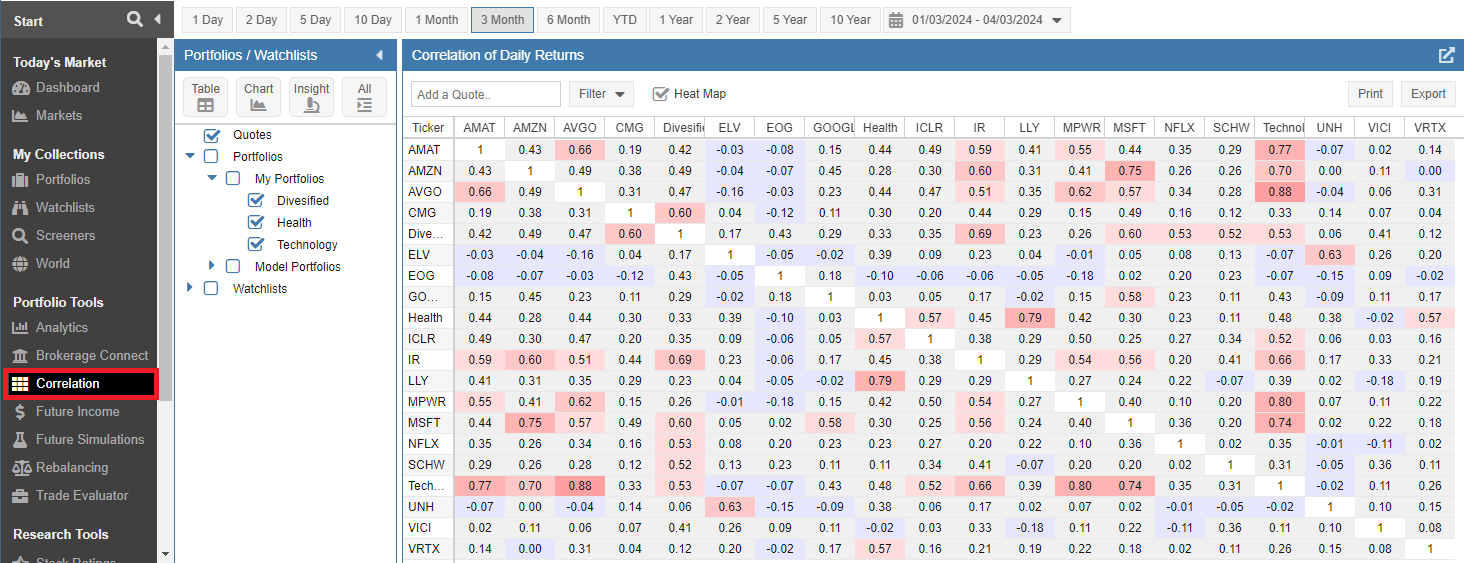Viewport: 1464px width, 563px height.
Task: Click the Ticker column header
Action: pyautogui.click(x=429, y=128)
